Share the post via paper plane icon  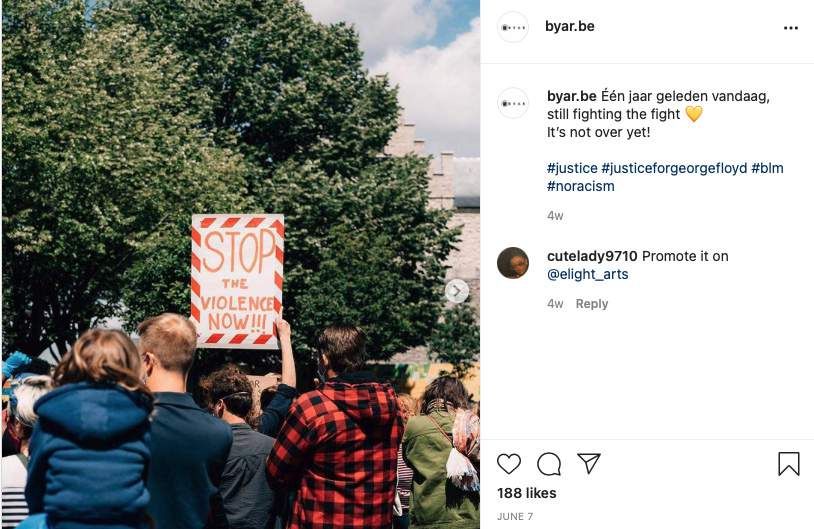(589, 463)
